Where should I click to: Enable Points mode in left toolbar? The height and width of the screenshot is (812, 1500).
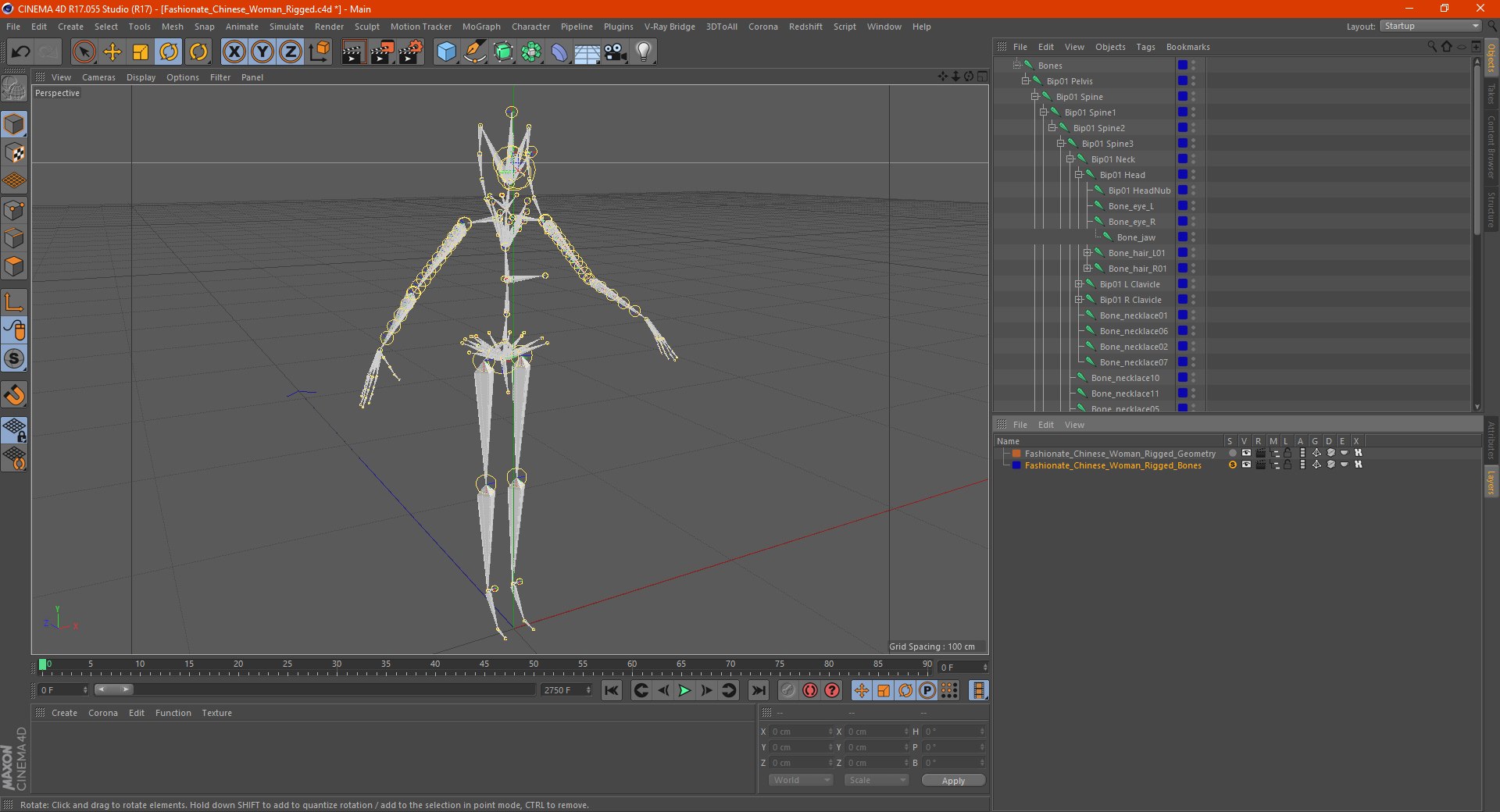(x=14, y=210)
